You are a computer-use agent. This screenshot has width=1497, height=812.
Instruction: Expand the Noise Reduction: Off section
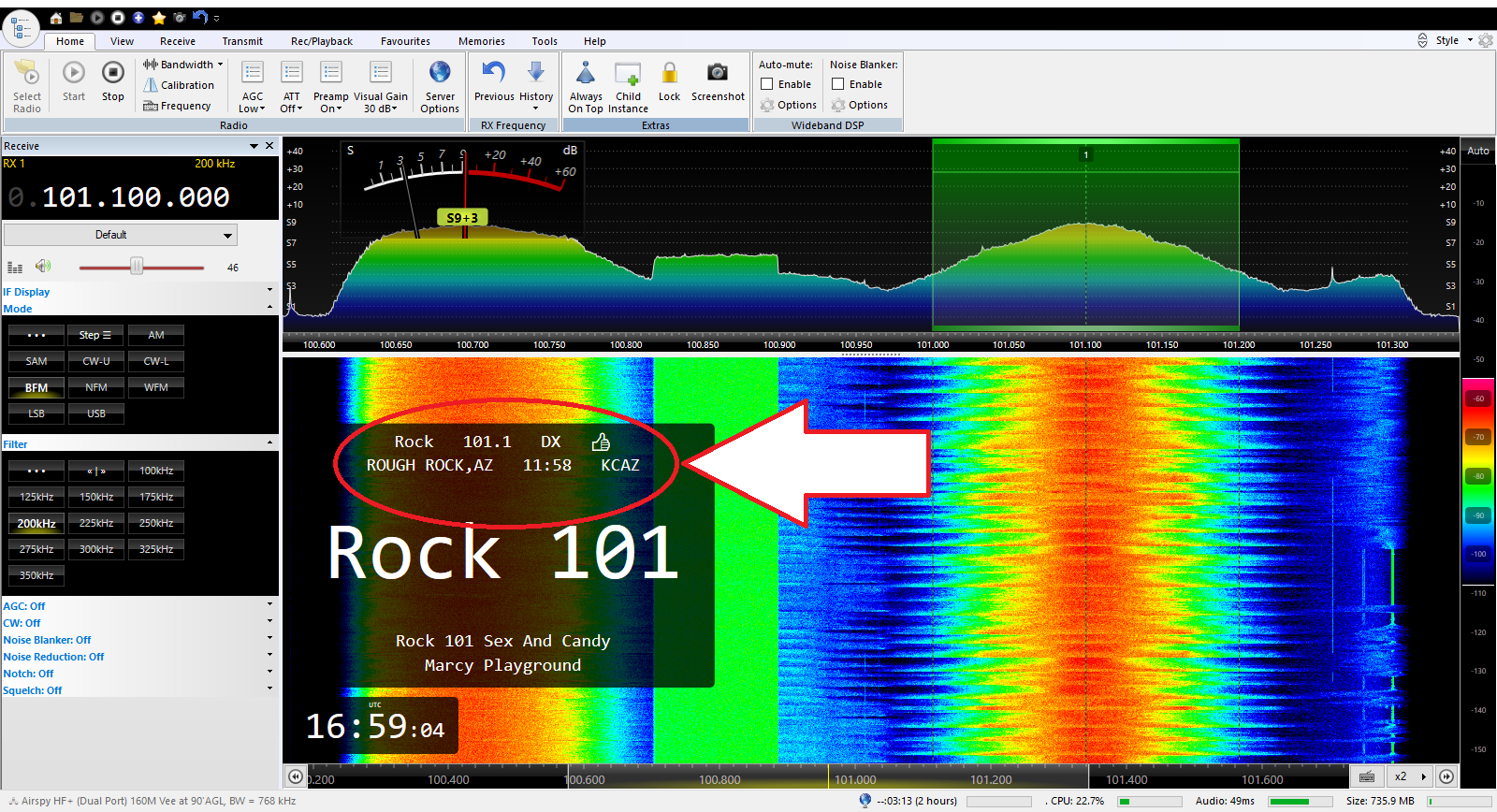pyautogui.click(x=53, y=657)
